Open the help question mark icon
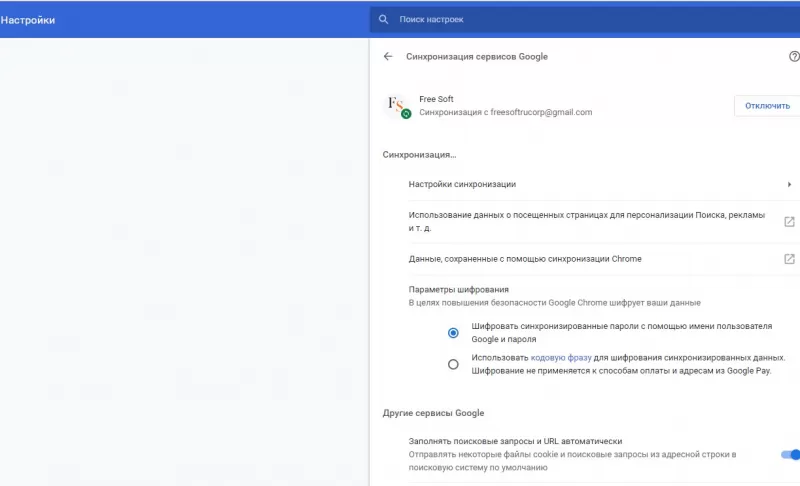Image resolution: width=800 pixels, height=486 pixels. tap(794, 57)
